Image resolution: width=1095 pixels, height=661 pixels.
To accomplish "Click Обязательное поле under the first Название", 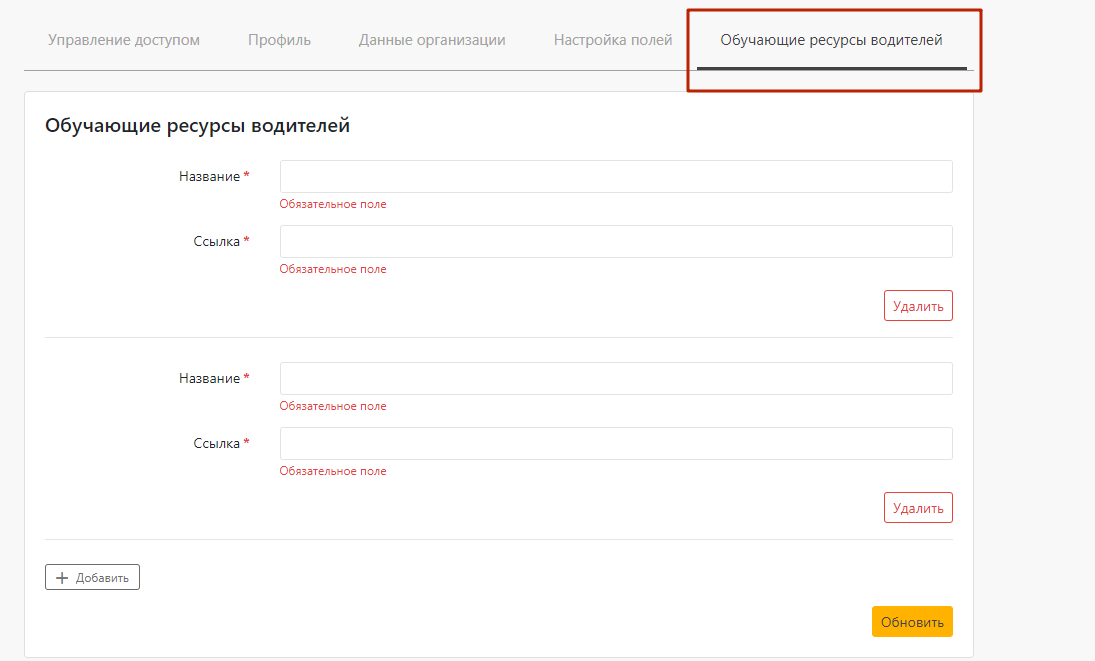I will point(333,204).
